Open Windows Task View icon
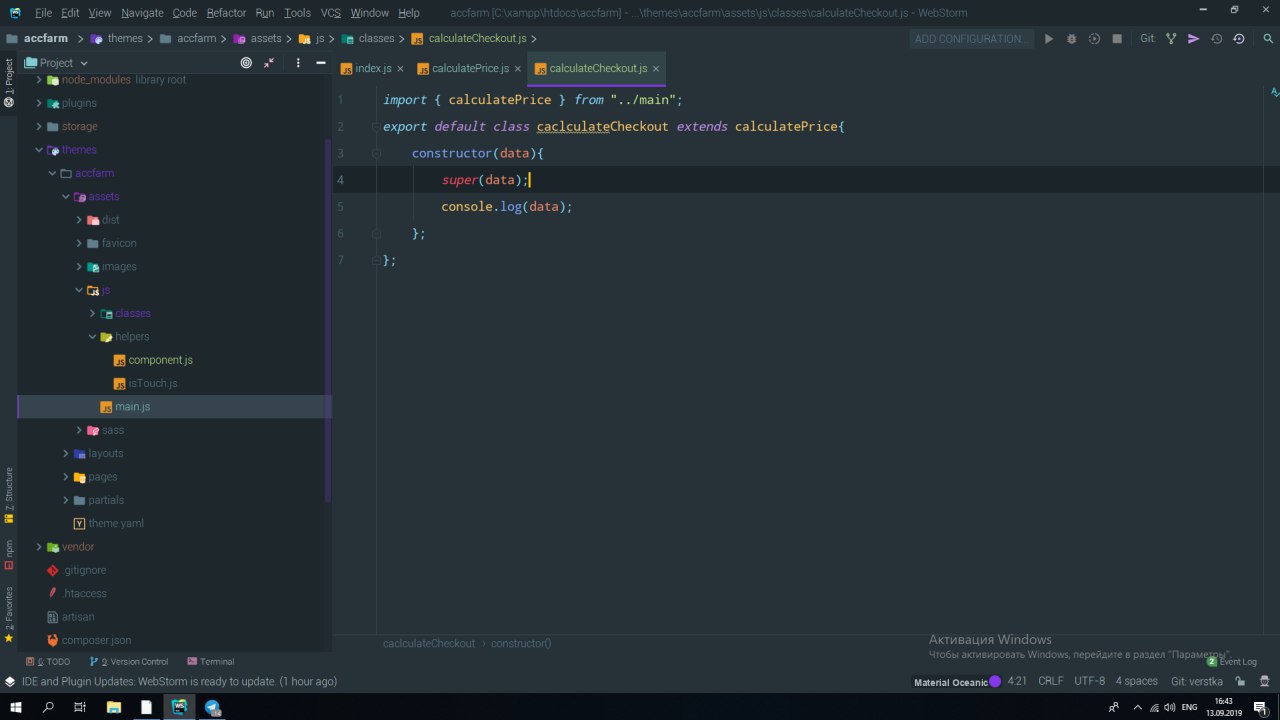 (80, 707)
